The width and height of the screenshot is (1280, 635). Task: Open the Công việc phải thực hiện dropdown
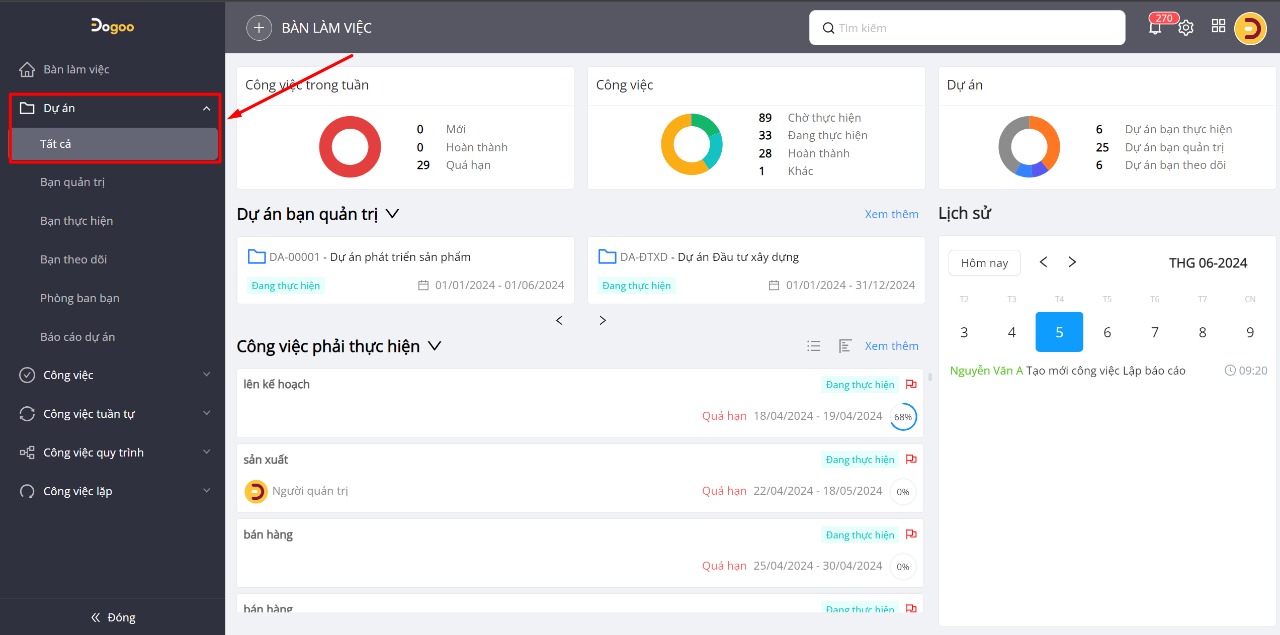[434, 346]
